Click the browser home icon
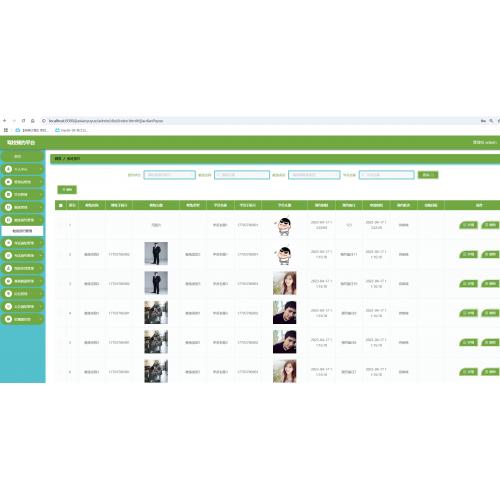 click(x=33, y=121)
